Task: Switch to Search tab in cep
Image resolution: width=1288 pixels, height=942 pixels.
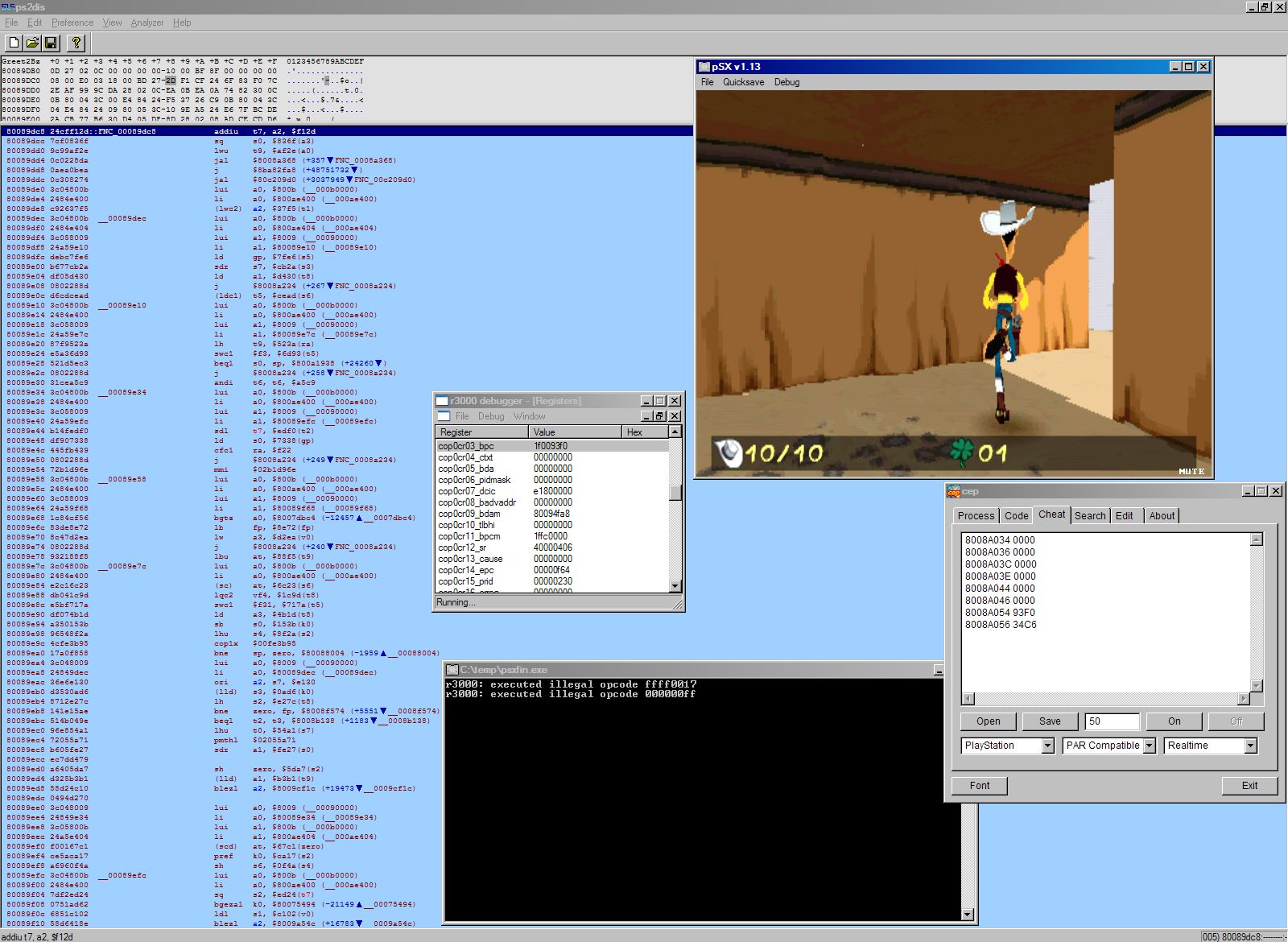Action: [1090, 516]
